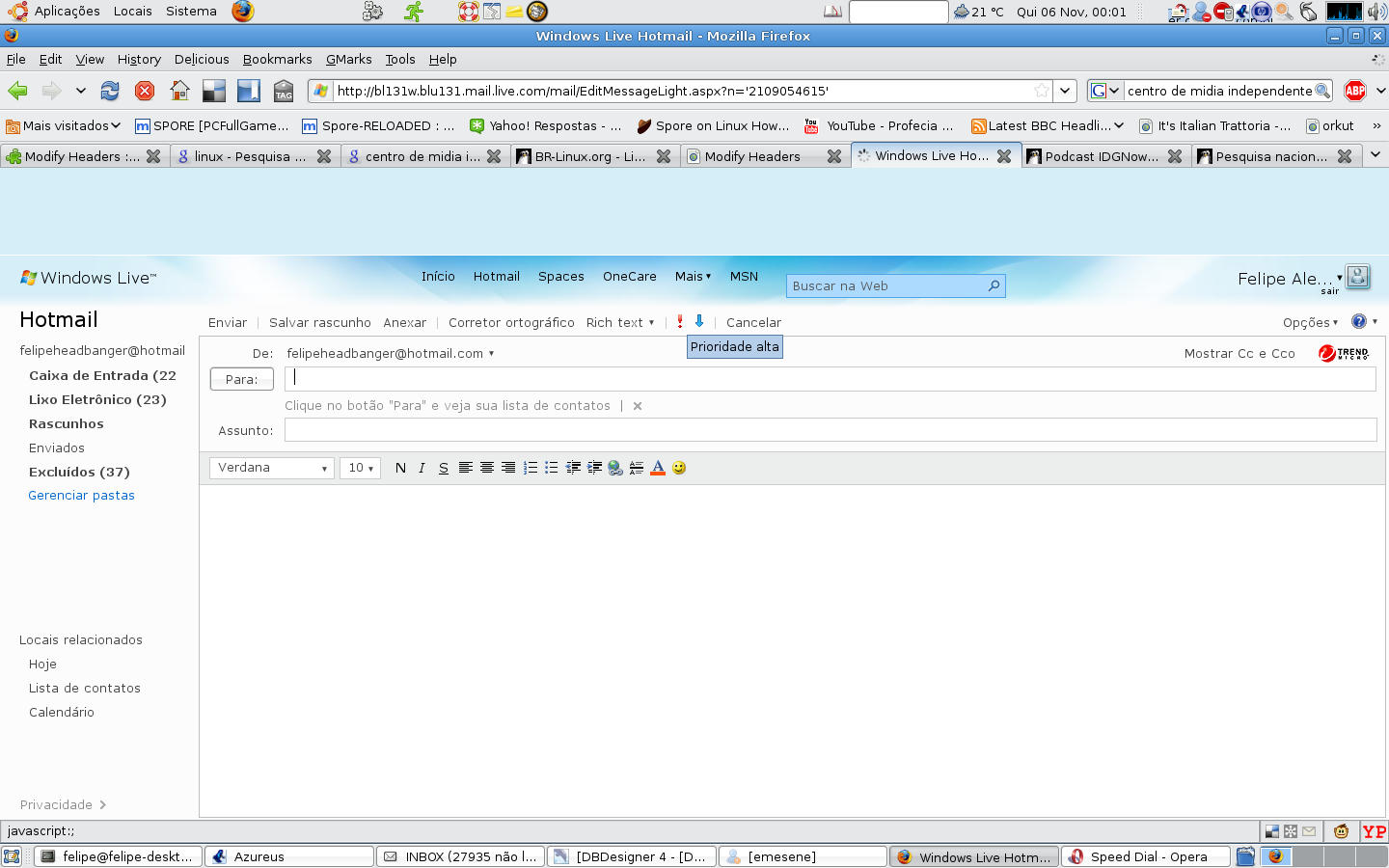This screenshot has height=868, width=1389.
Task: Open Azureus from the bottom taskbar
Action: 289,856
